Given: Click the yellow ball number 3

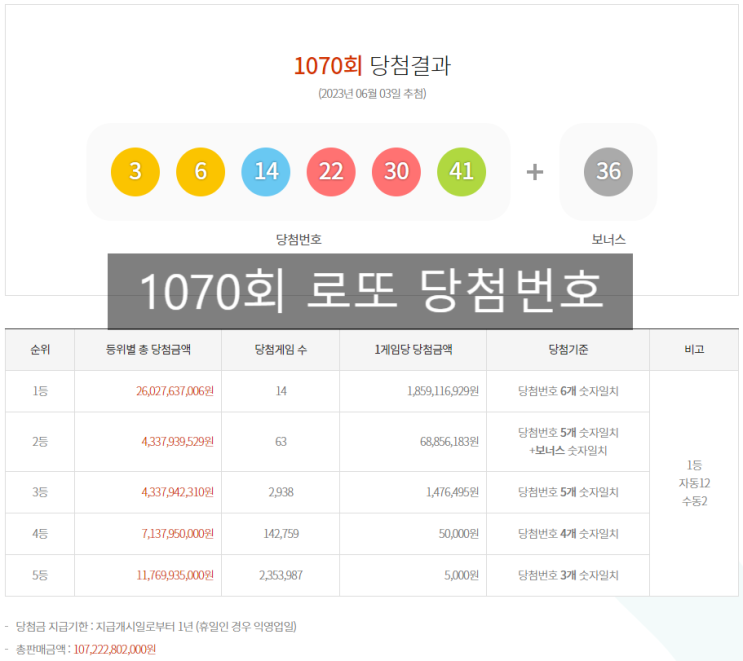Looking at the screenshot, I should (135, 172).
